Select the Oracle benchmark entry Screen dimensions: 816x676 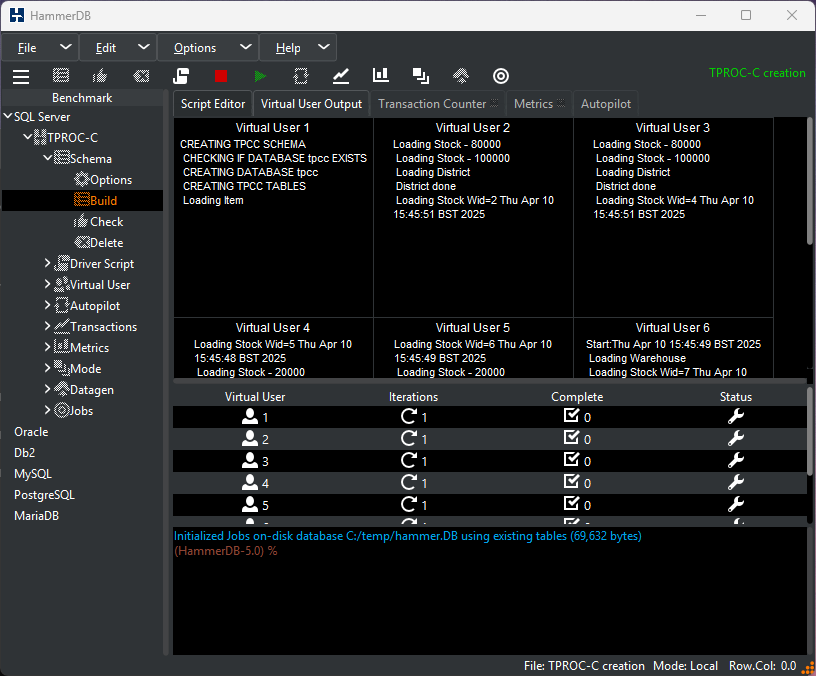pos(31,432)
